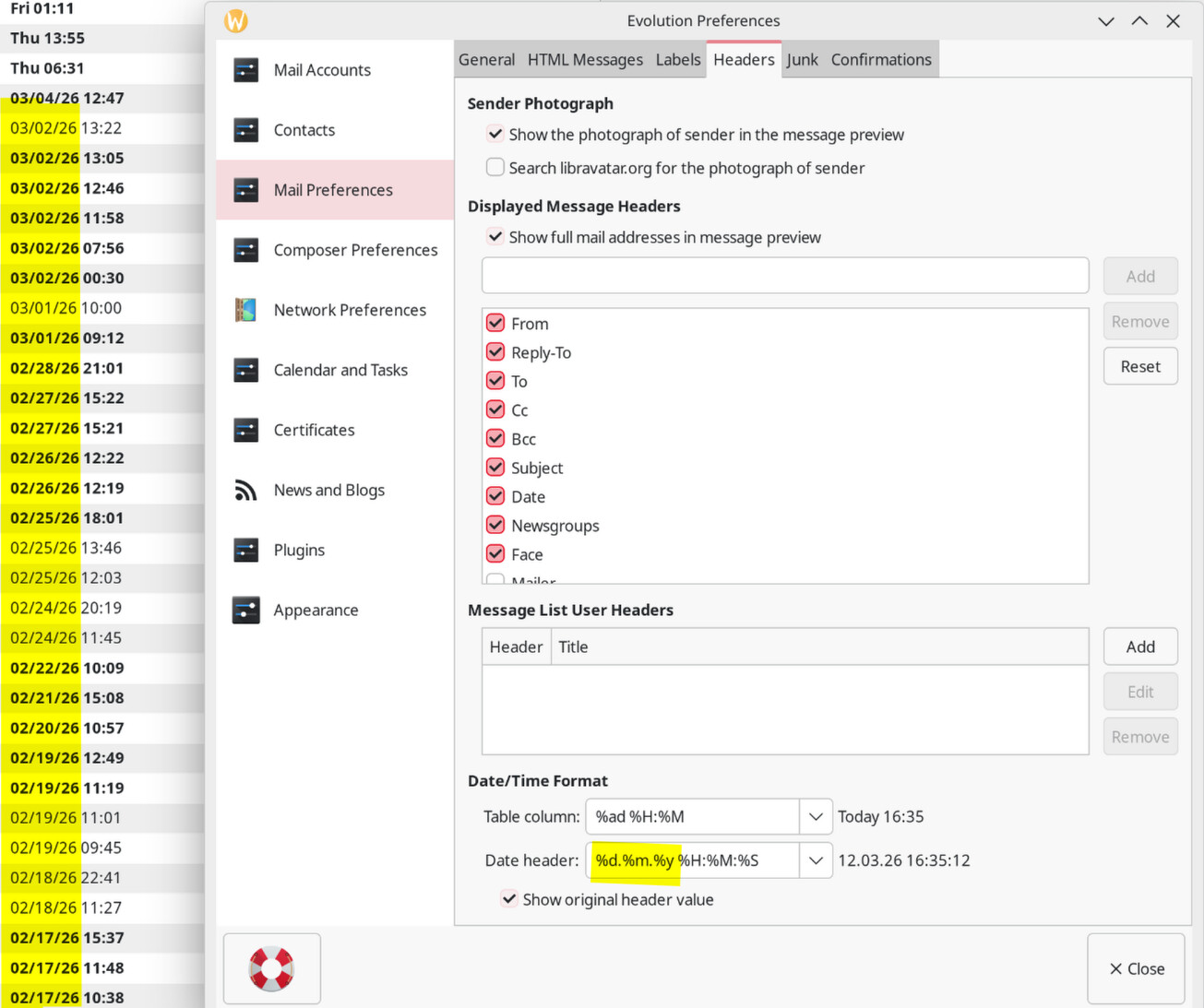This screenshot has width=1204, height=1008.
Task: Enable Search libravatar.org for sender photograph
Action: coord(495,168)
